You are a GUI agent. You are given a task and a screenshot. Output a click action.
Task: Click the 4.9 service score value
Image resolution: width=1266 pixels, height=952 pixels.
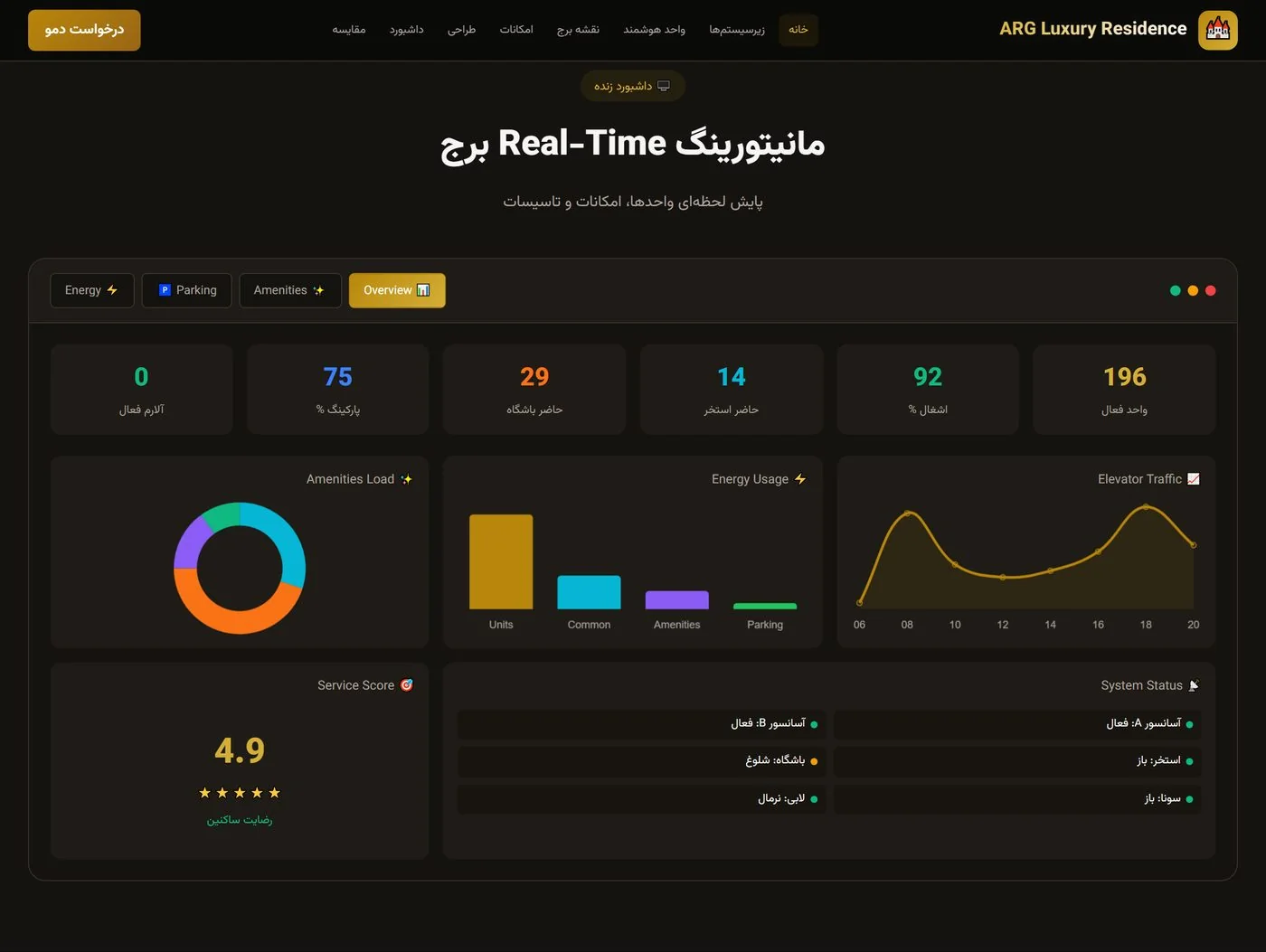coord(240,750)
